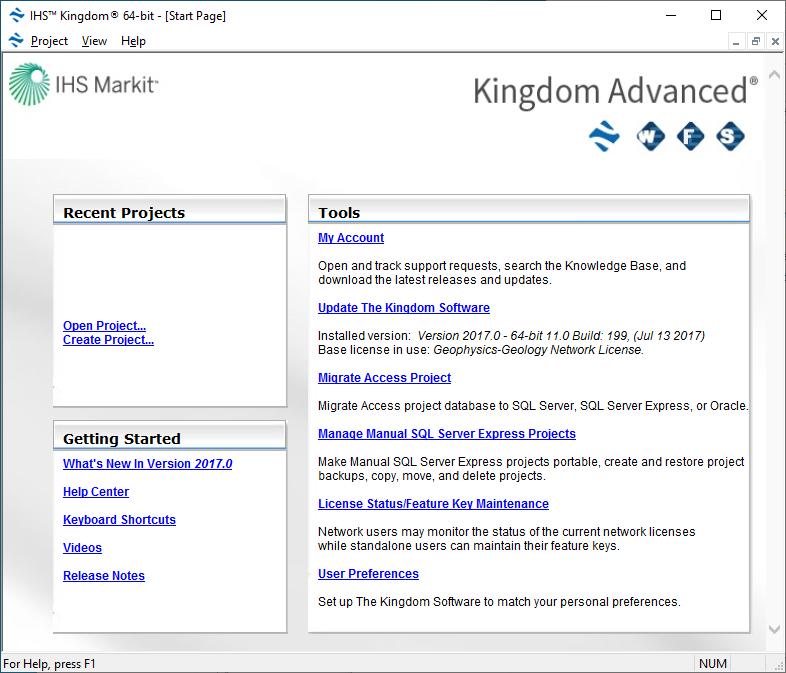Click the Kingdom wave logo icon

pos(604,136)
